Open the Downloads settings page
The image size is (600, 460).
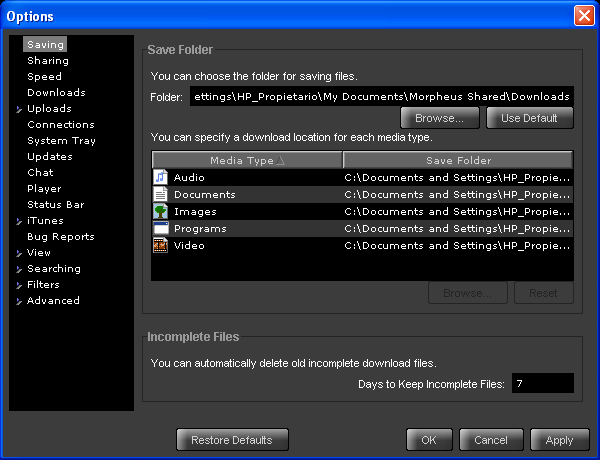(x=56, y=92)
